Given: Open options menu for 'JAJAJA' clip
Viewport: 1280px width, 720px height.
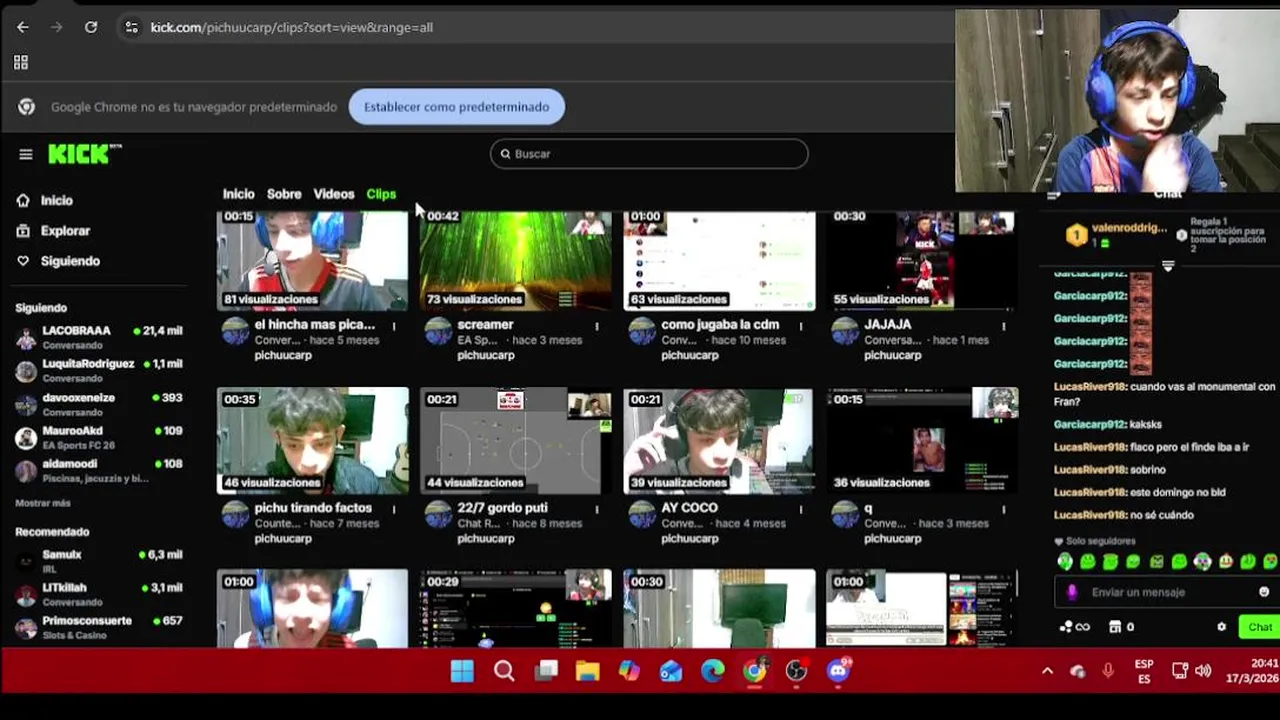Looking at the screenshot, I should click(1003, 326).
